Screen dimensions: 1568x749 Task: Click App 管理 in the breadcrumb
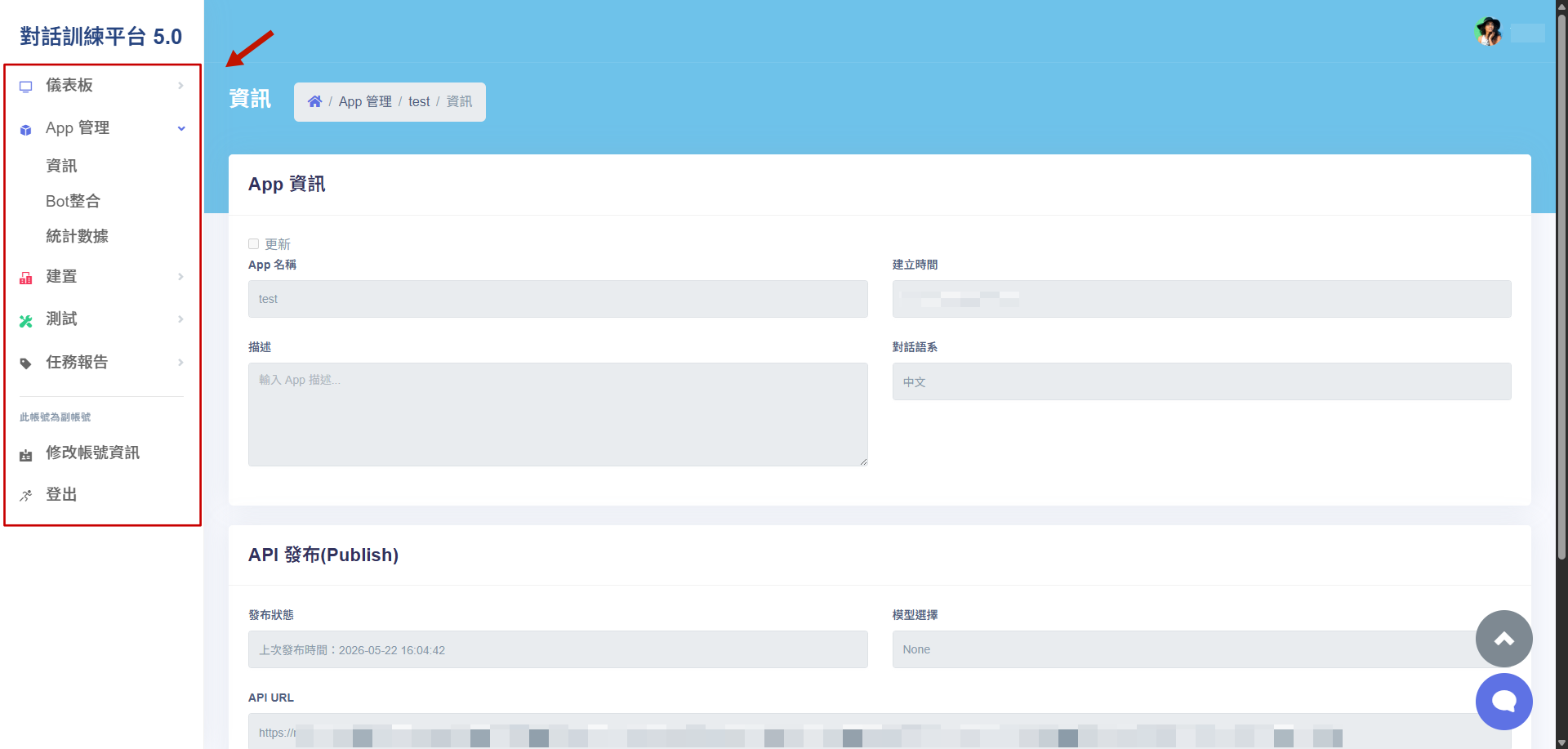365,101
